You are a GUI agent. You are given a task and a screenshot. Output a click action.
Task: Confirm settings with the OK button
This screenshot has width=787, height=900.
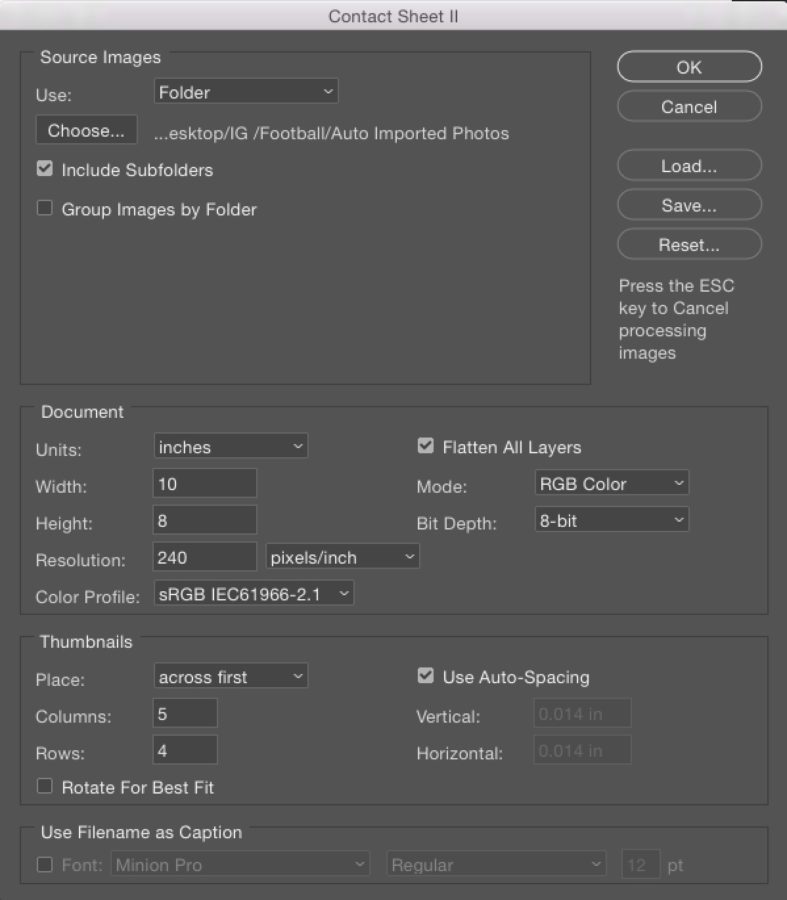click(688, 67)
